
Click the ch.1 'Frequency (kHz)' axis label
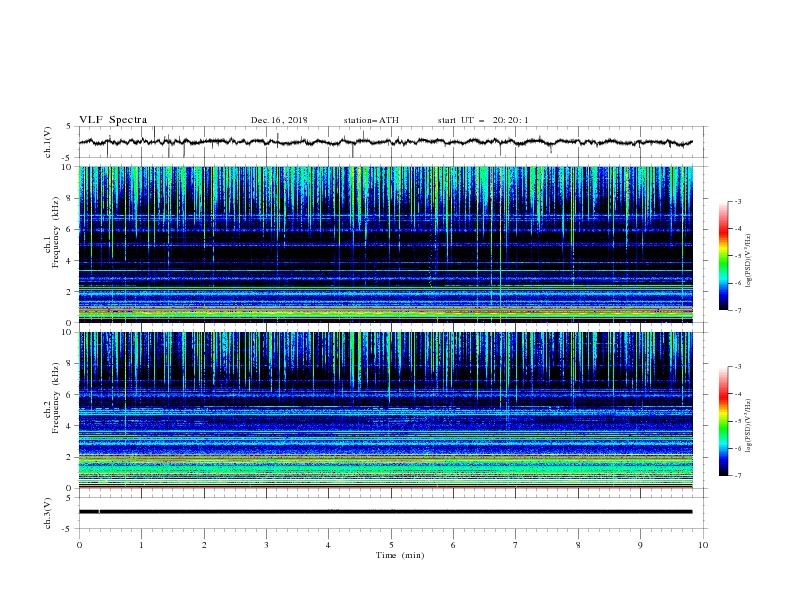coord(55,232)
